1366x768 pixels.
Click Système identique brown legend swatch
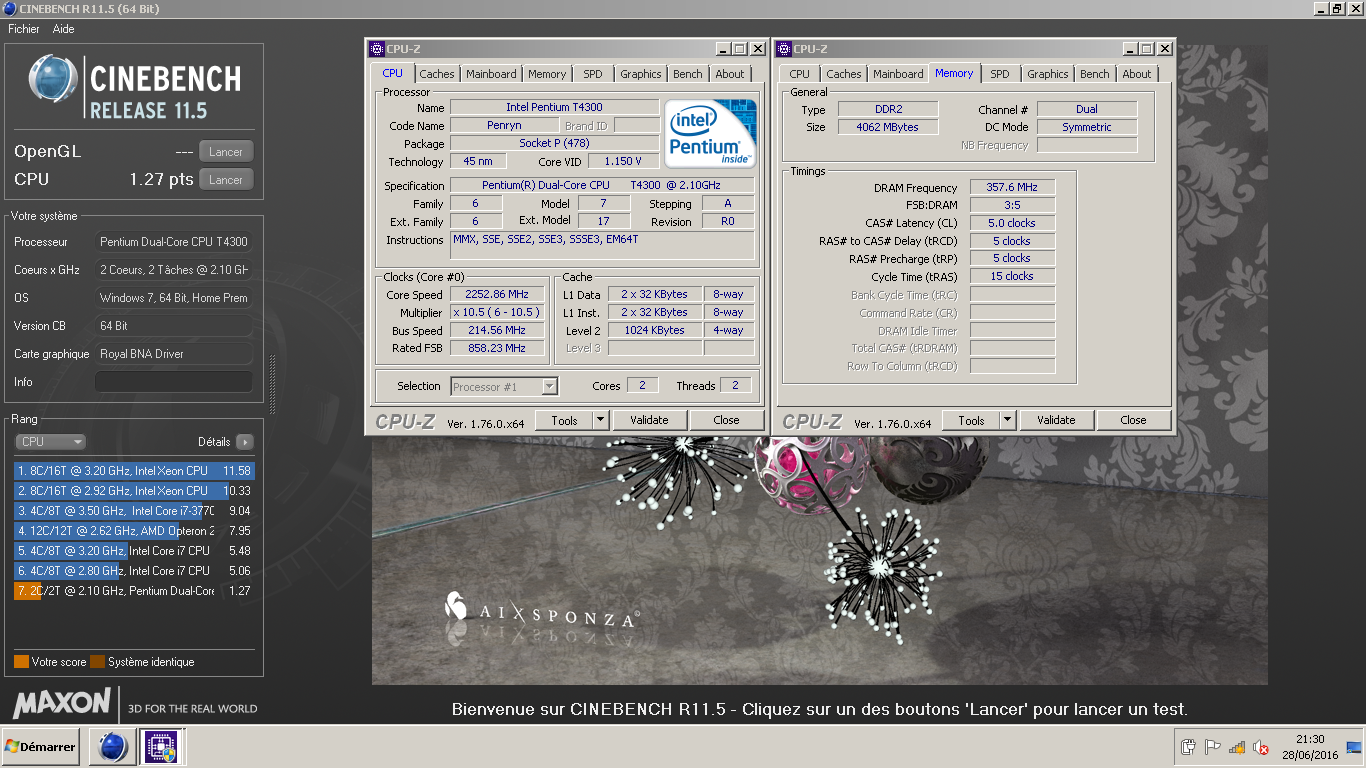point(97,662)
